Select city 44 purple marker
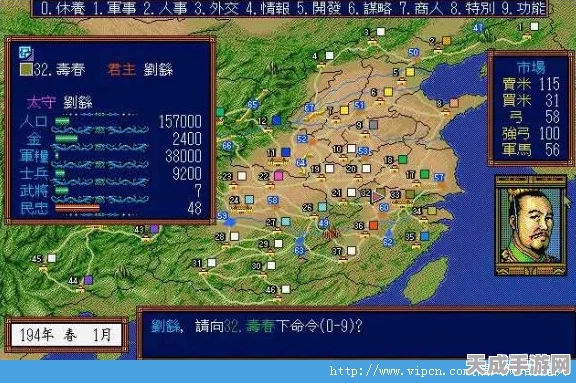Image resolution: width=576 pixels, height=383 pixels. point(88,280)
